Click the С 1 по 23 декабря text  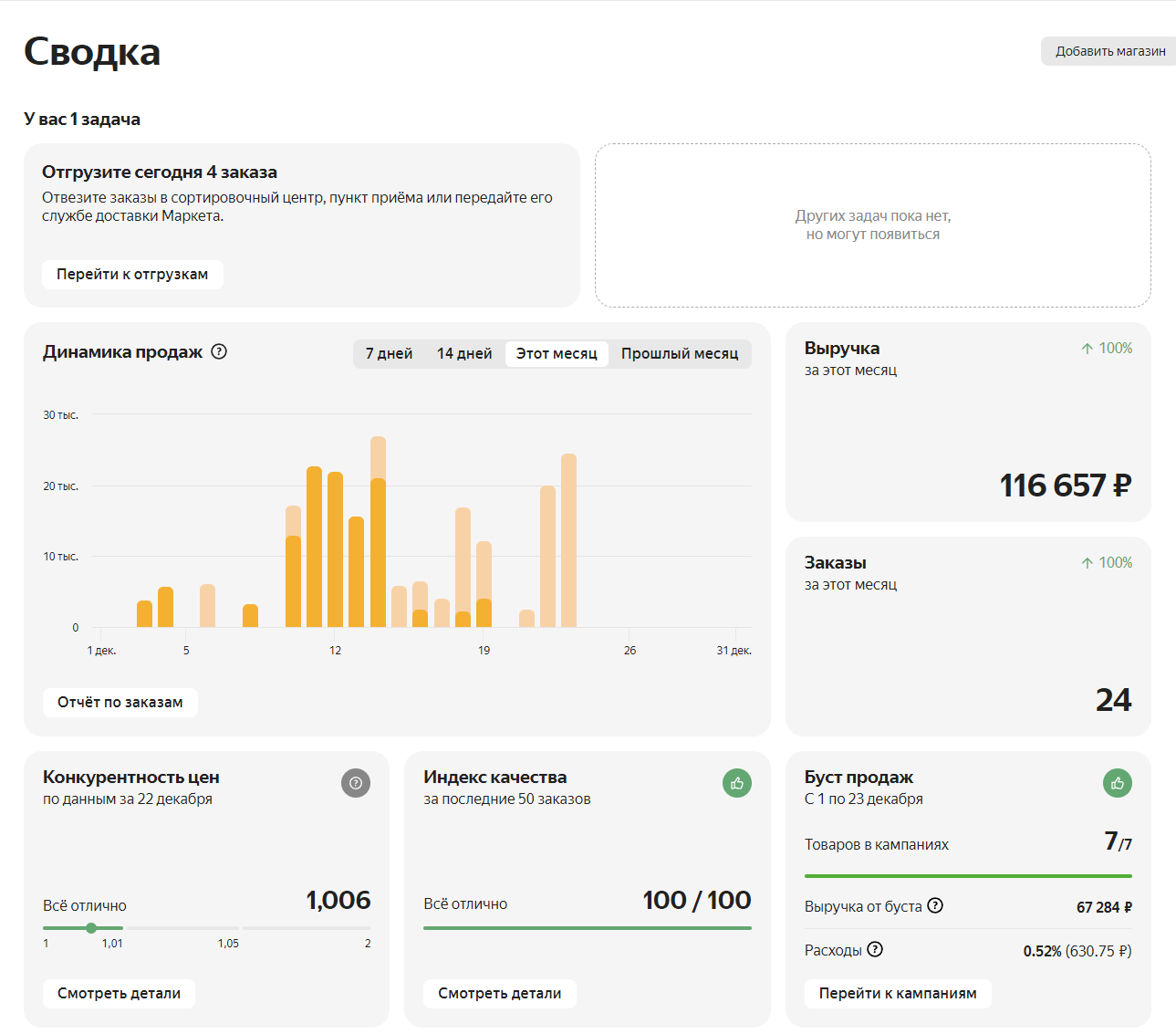click(x=864, y=799)
